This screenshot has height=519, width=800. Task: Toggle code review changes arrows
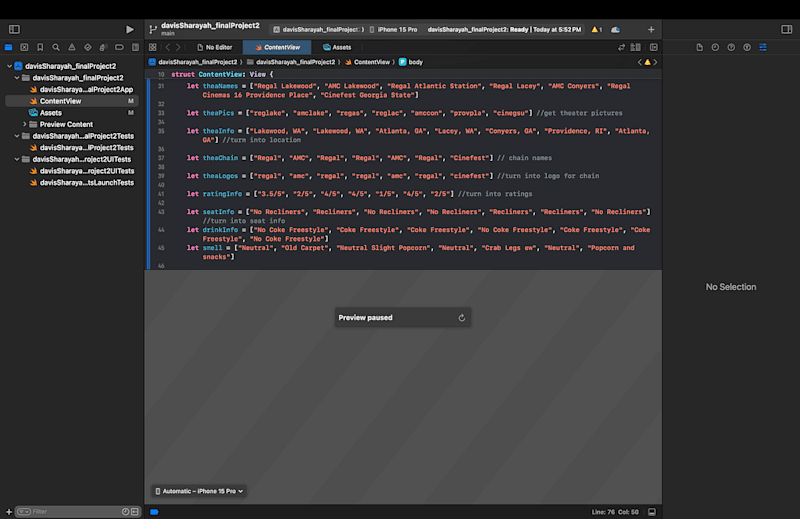pos(621,47)
